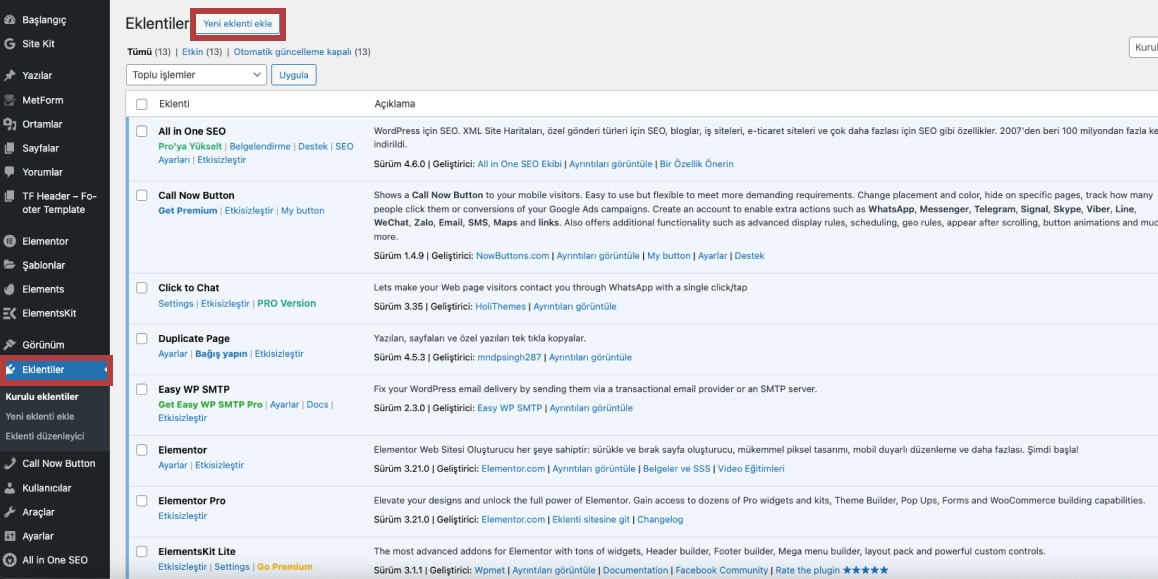The image size is (1158, 579).
Task: Click the ElementsKit logo icon
Action: tap(10, 313)
